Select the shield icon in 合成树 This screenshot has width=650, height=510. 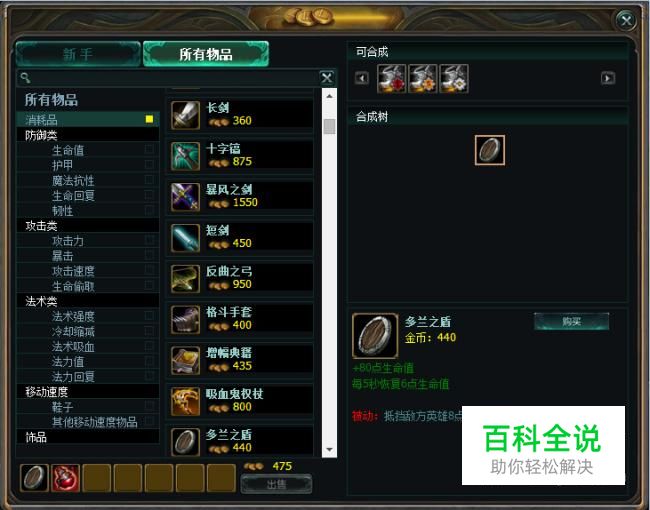(x=490, y=150)
